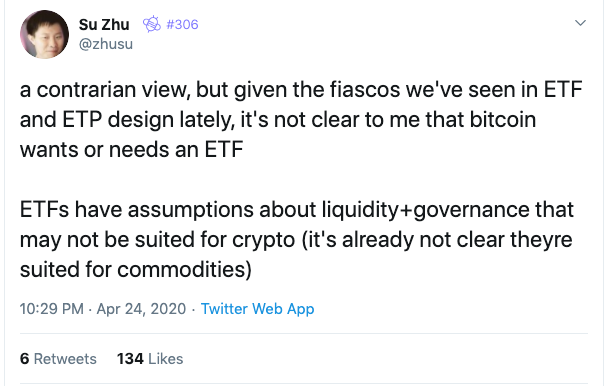Click the retweet count number 6
Image resolution: width=607 pixels, height=386 pixels.
[24, 359]
